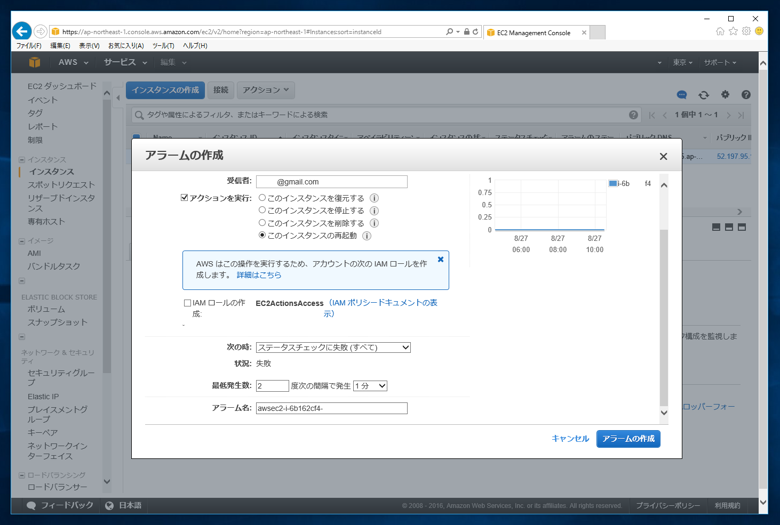Screen dimensions: 780x525
Task: Open the 1分 interval dropdown
Action: [370, 386]
